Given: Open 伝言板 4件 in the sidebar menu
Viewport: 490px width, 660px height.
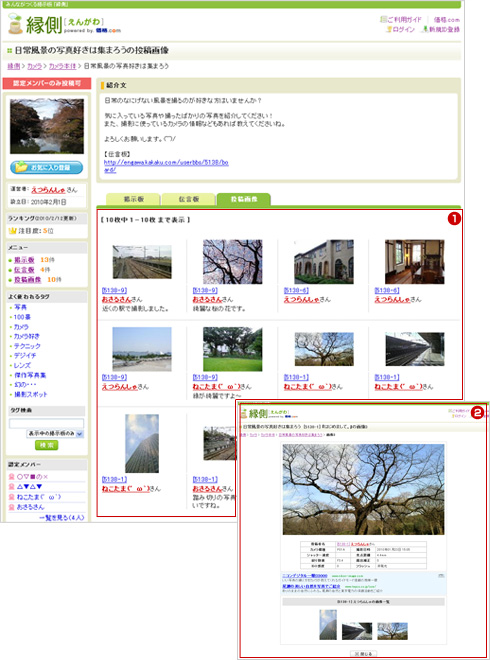Looking at the screenshot, I should [x=24, y=269].
